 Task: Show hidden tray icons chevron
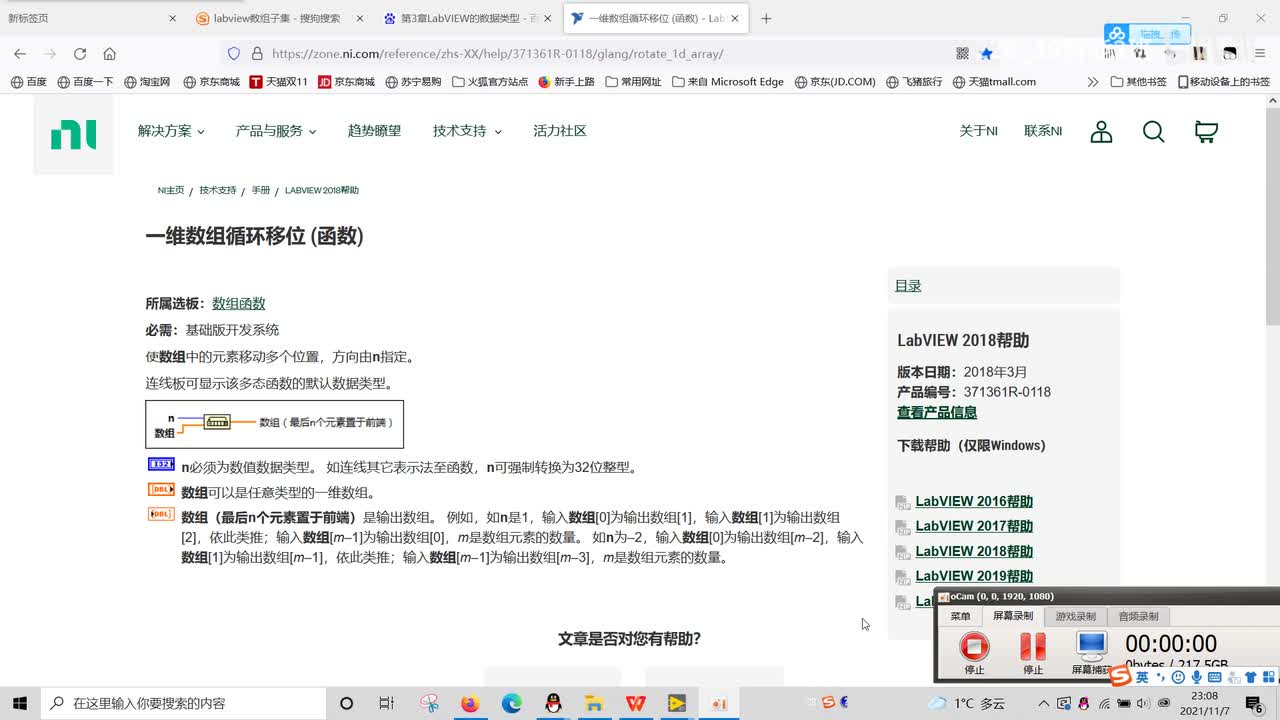[1044, 703]
